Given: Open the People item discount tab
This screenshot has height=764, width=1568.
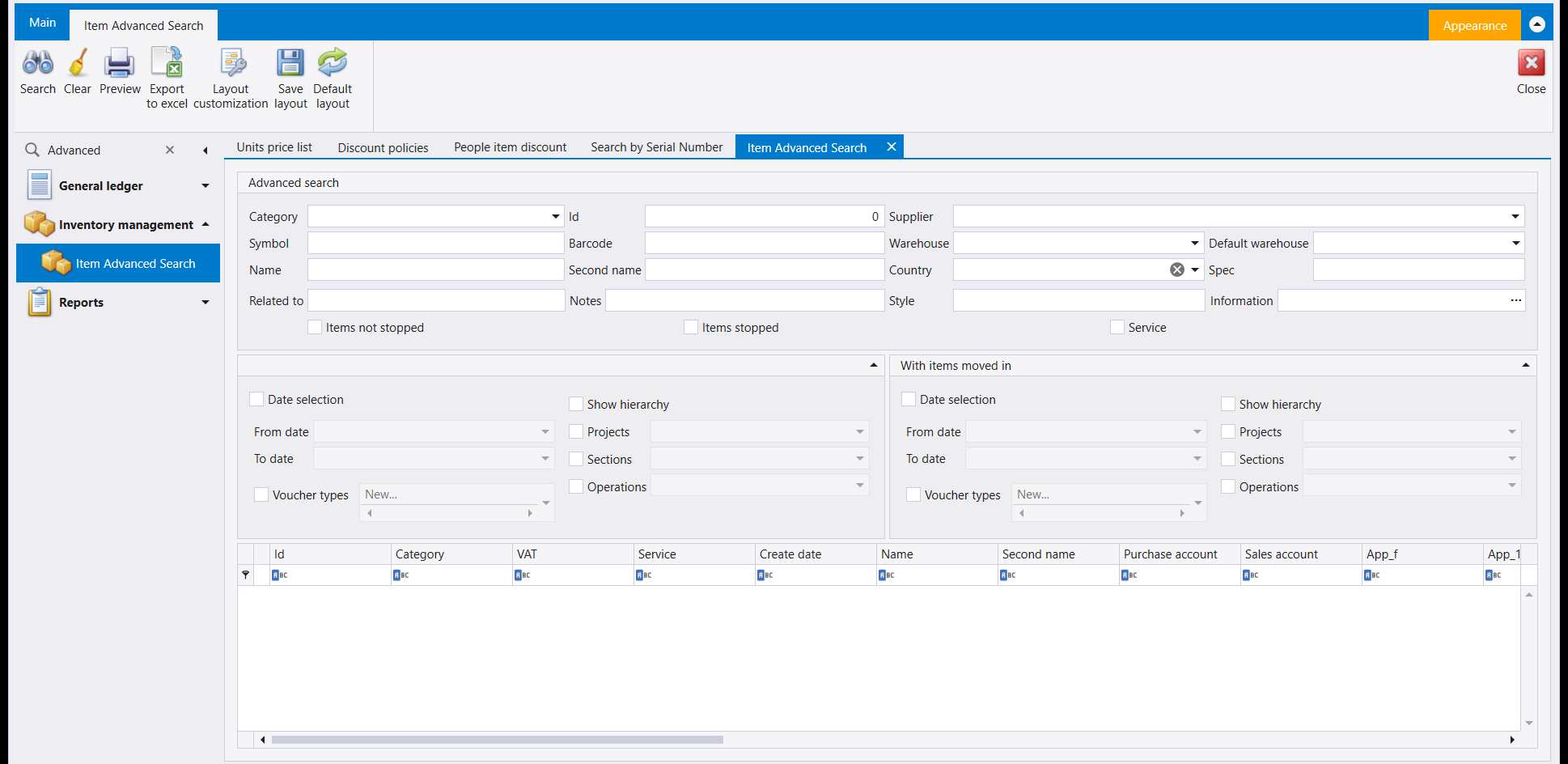Looking at the screenshot, I should click(510, 147).
